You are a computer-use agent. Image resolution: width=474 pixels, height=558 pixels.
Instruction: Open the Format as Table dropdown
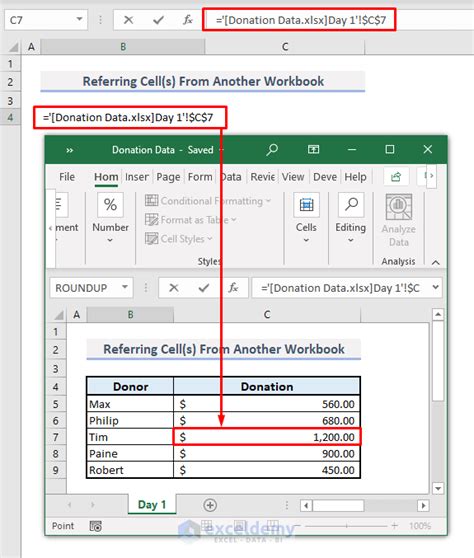point(191,220)
